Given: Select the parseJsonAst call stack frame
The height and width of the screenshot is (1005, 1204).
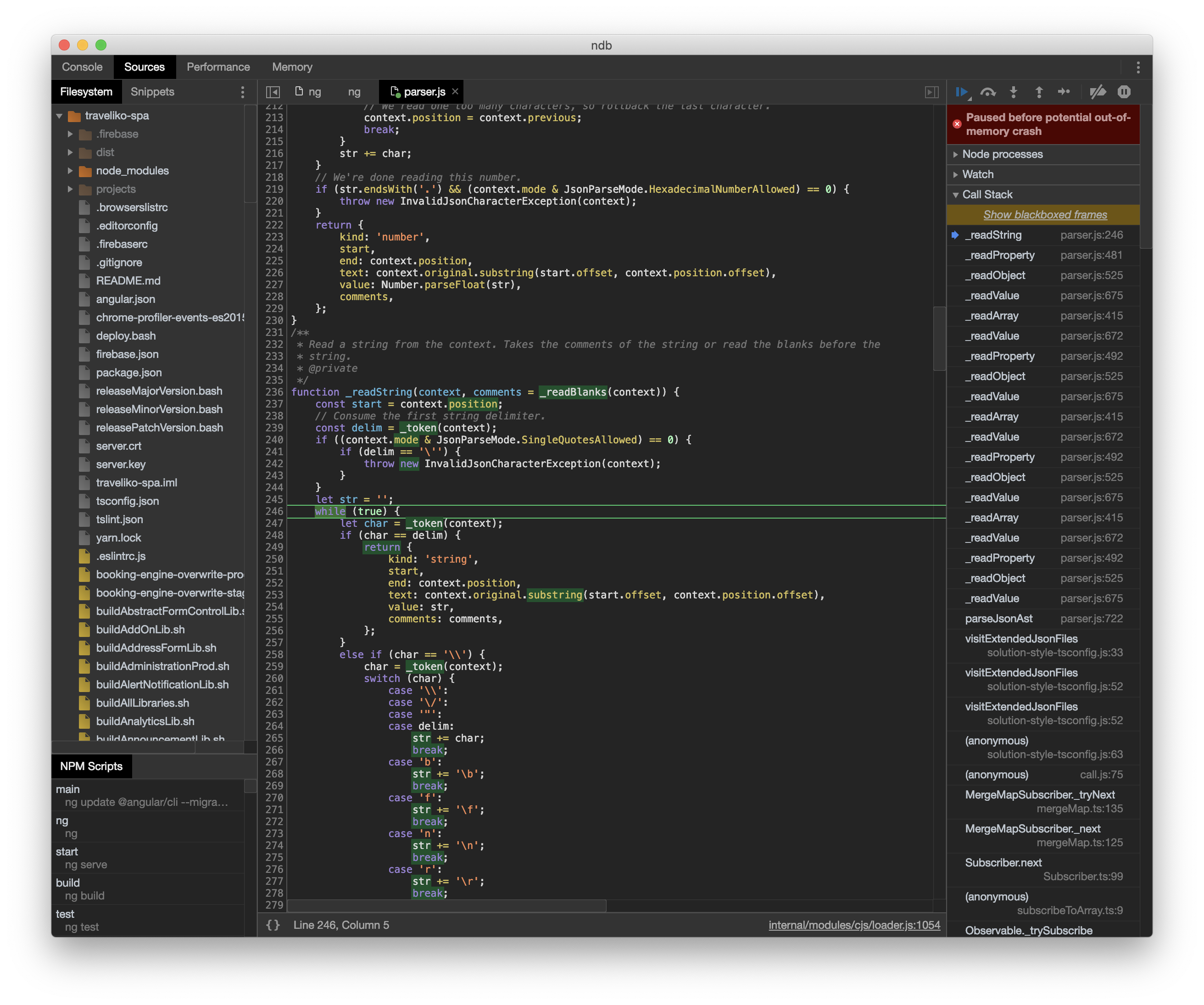Looking at the screenshot, I should click(x=1043, y=619).
